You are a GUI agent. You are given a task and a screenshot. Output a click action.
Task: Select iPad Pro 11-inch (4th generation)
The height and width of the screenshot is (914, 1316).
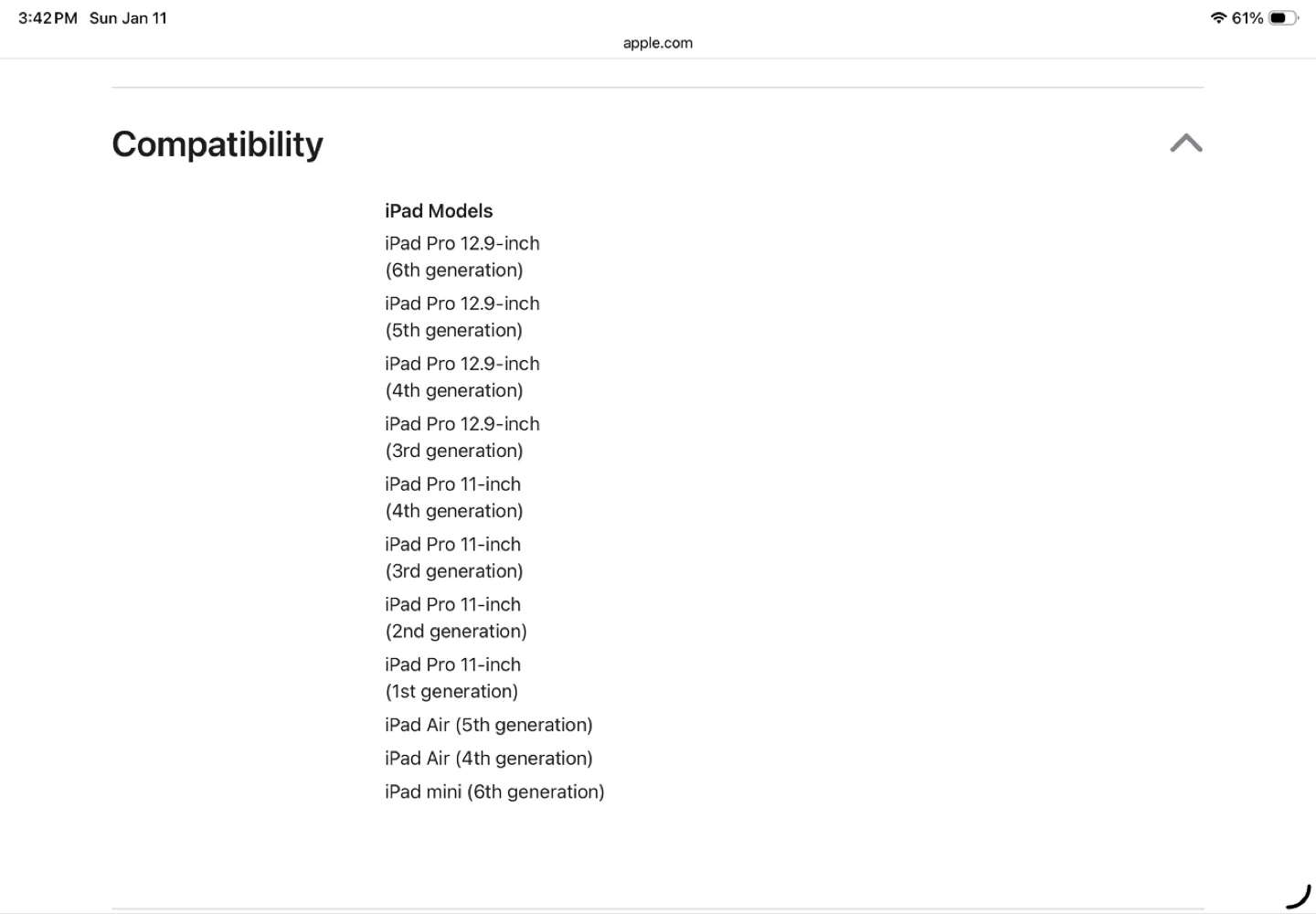[x=453, y=498]
